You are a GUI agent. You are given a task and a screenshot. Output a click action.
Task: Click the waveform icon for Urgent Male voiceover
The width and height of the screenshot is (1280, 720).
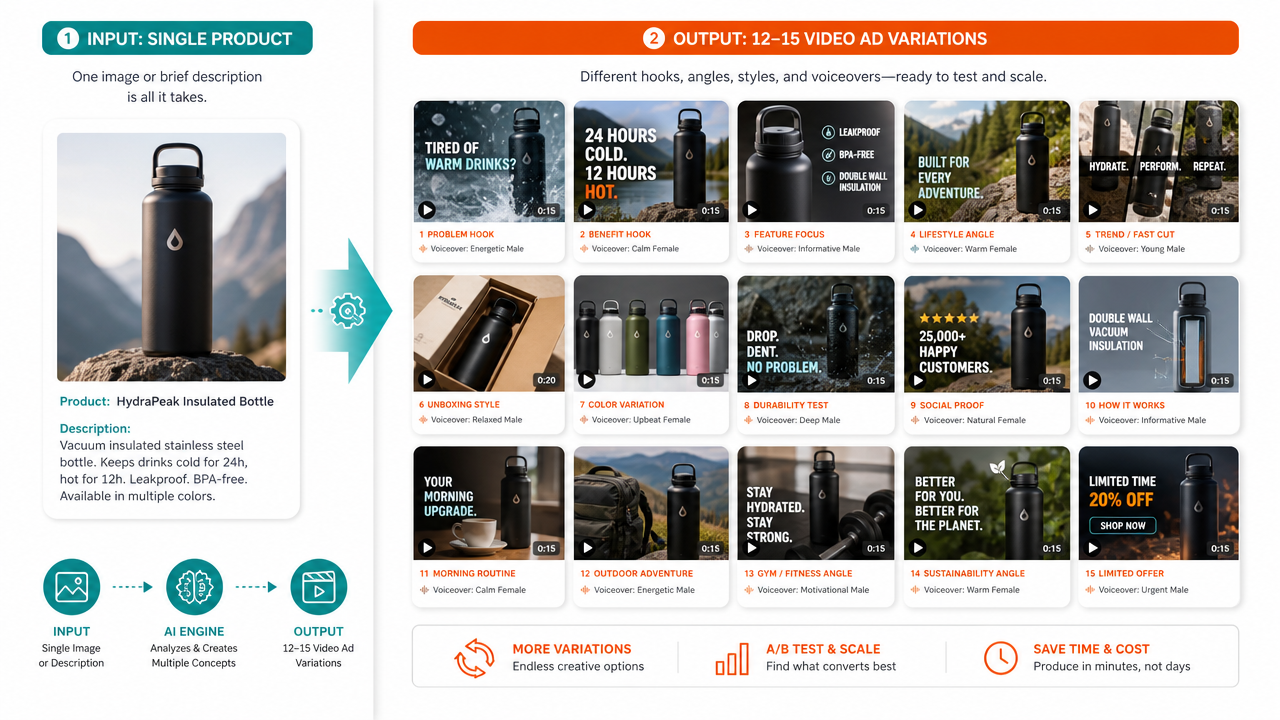[1091, 590]
